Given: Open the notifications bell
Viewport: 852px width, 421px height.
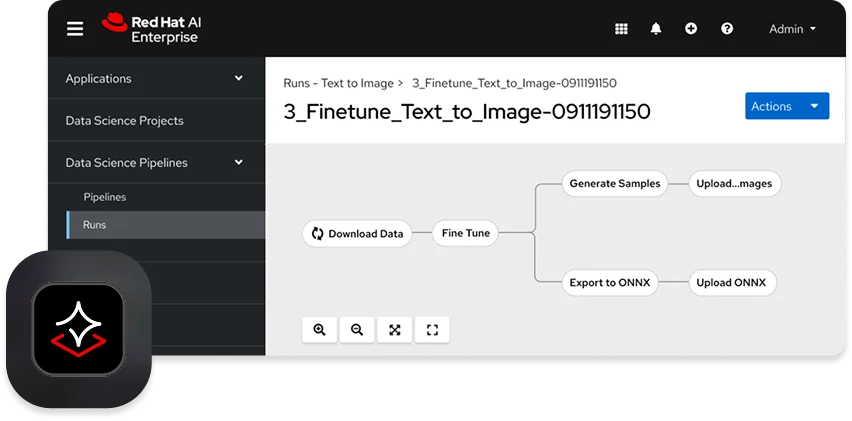Looking at the screenshot, I should coord(656,29).
